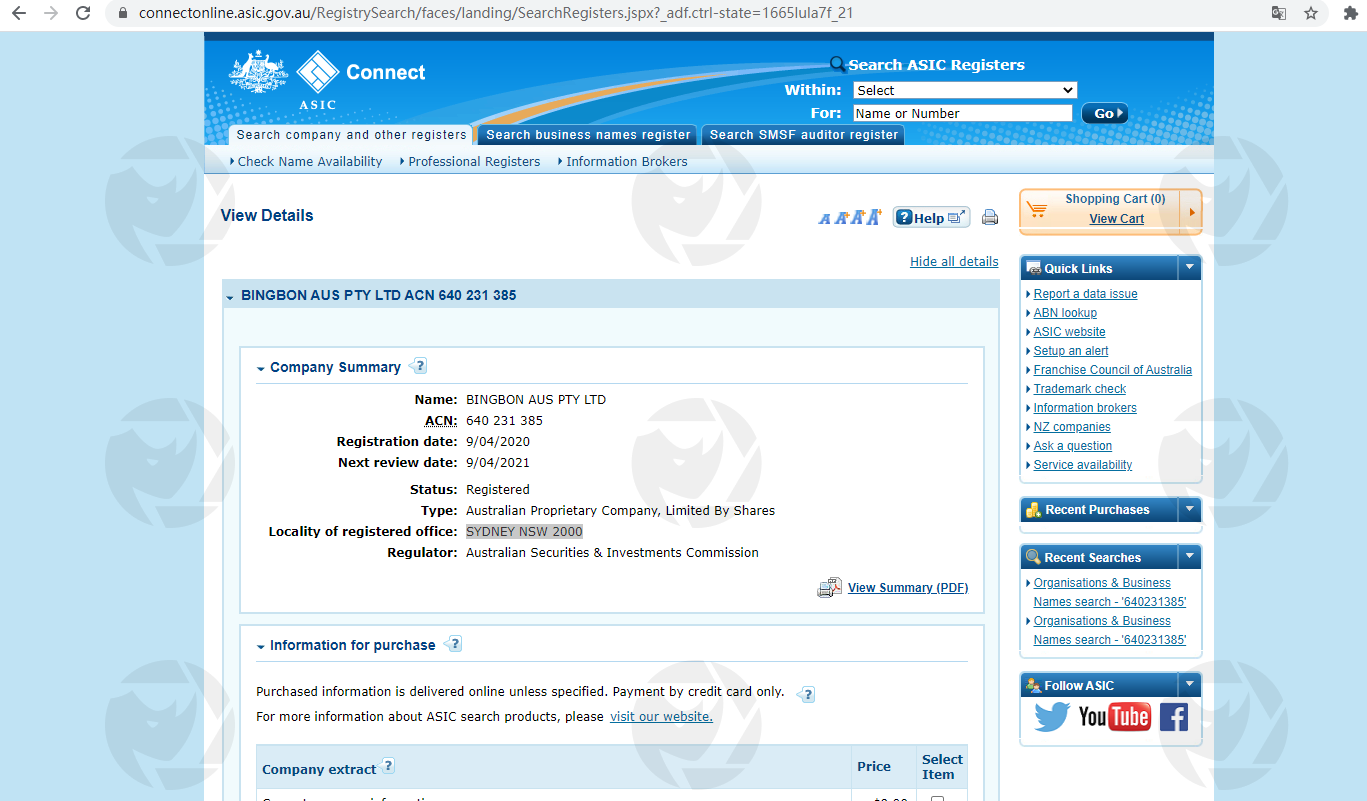Tick the company extract select checkbox
This screenshot has height=801, width=1367.
pyautogui.click(x=937, y=799)
